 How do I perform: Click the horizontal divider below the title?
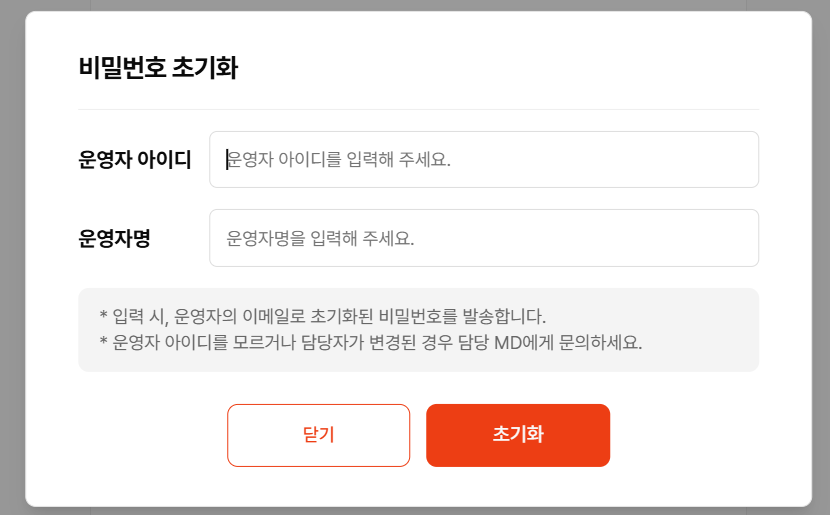coord(418,109)
